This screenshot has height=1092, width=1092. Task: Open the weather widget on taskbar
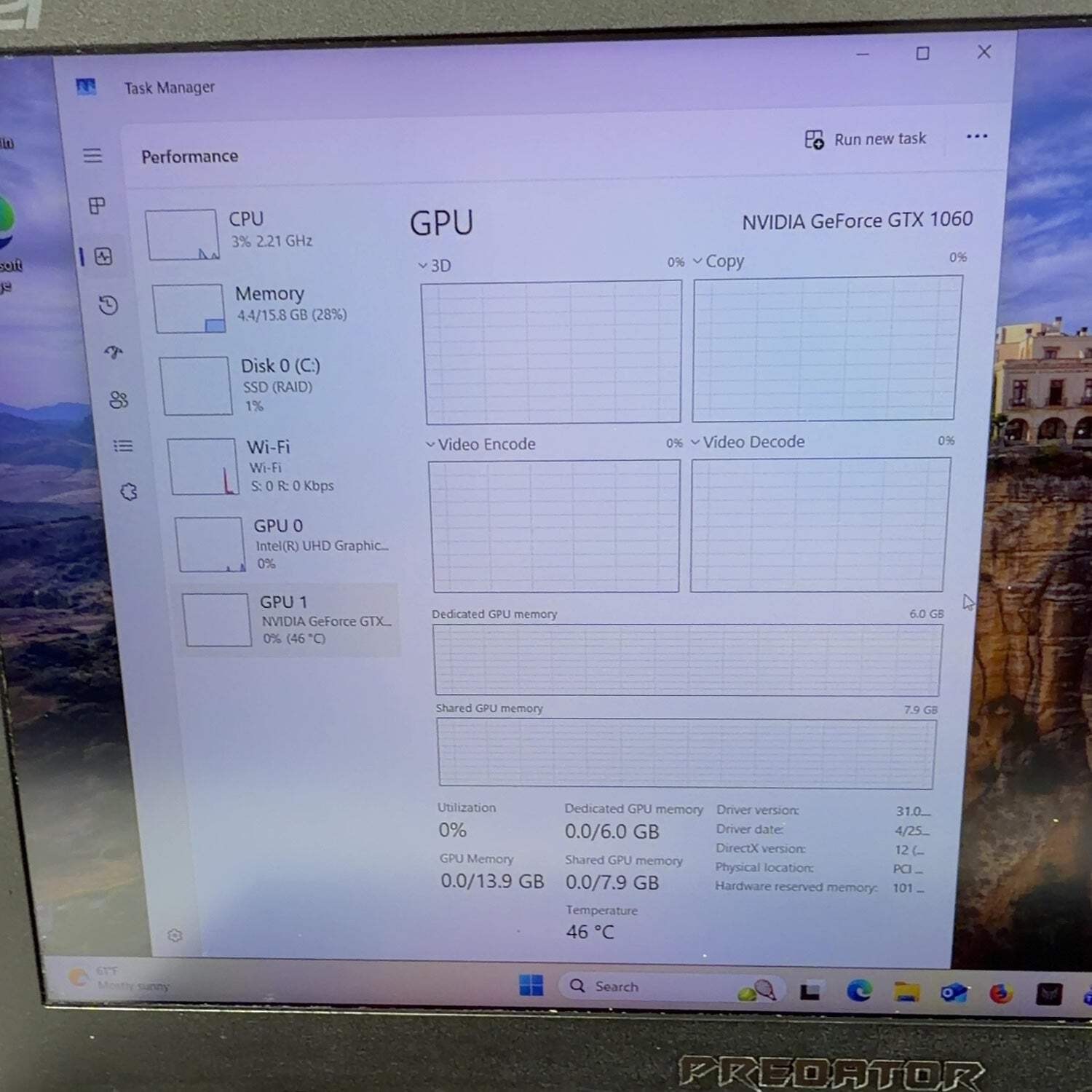119,978
